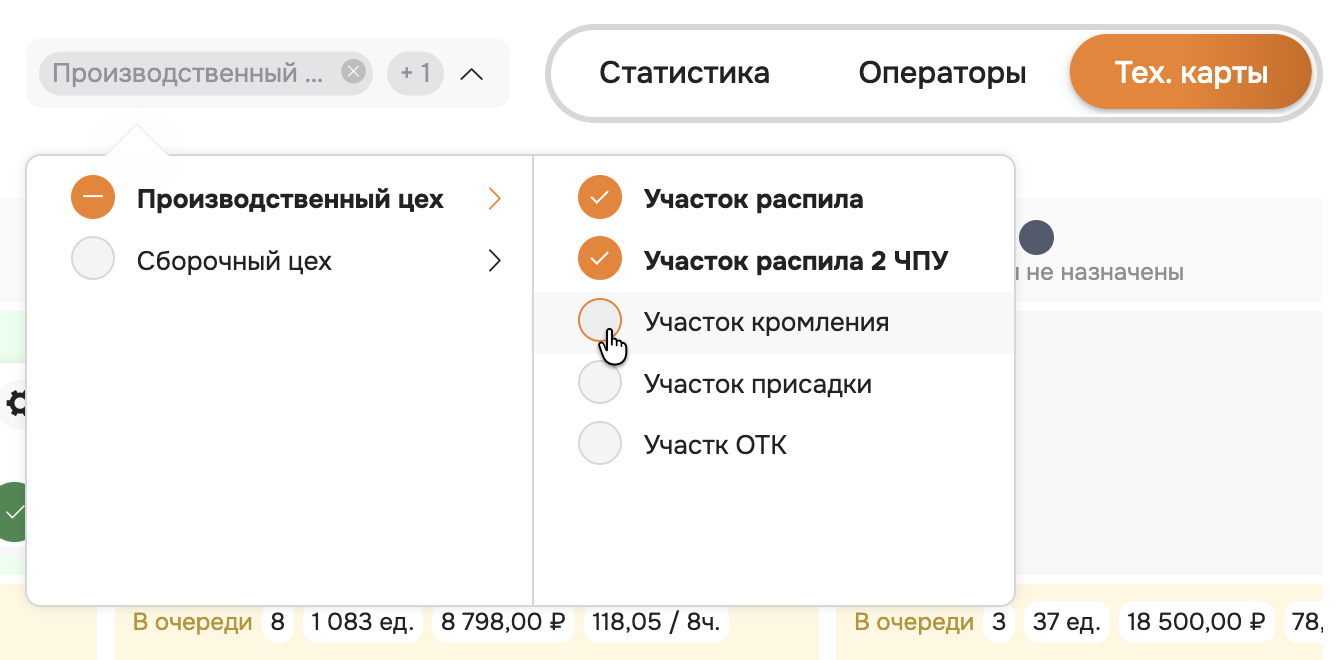Viewport: 1336px width, 660px height.
Task: Select the Тех. карты tab
Action: tap(1190, 73)
